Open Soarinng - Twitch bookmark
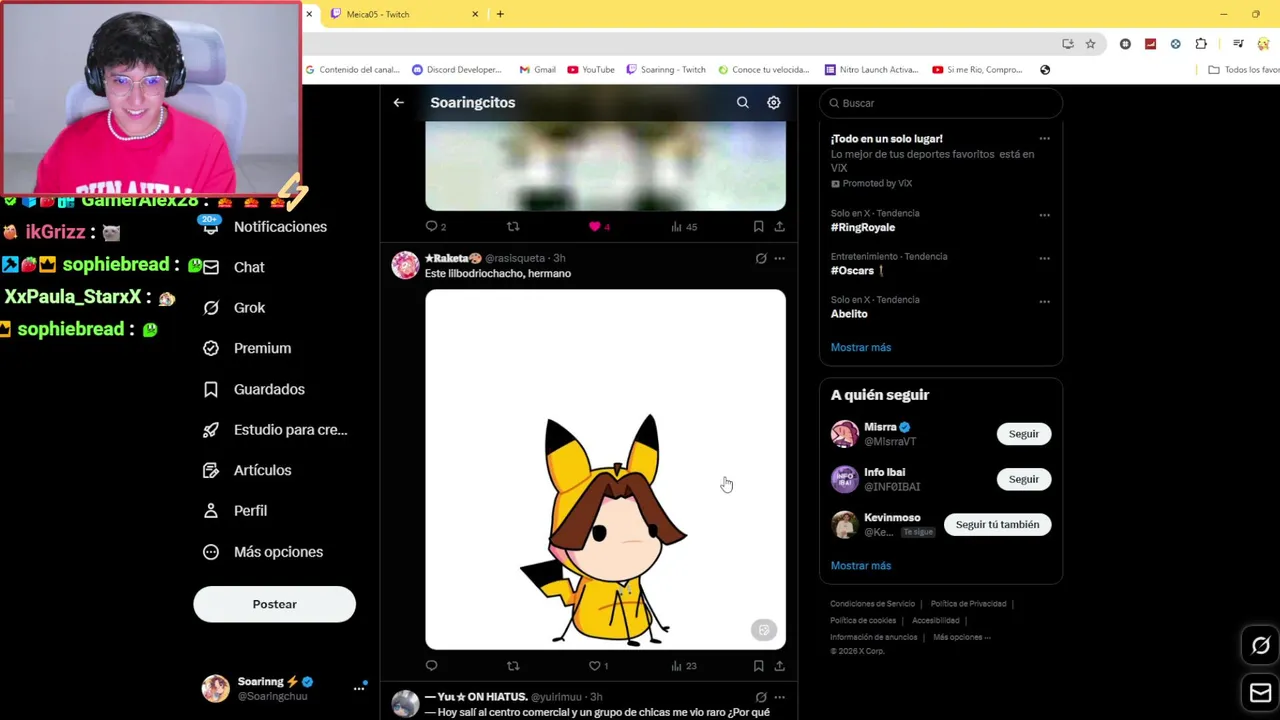 point(666,70)
